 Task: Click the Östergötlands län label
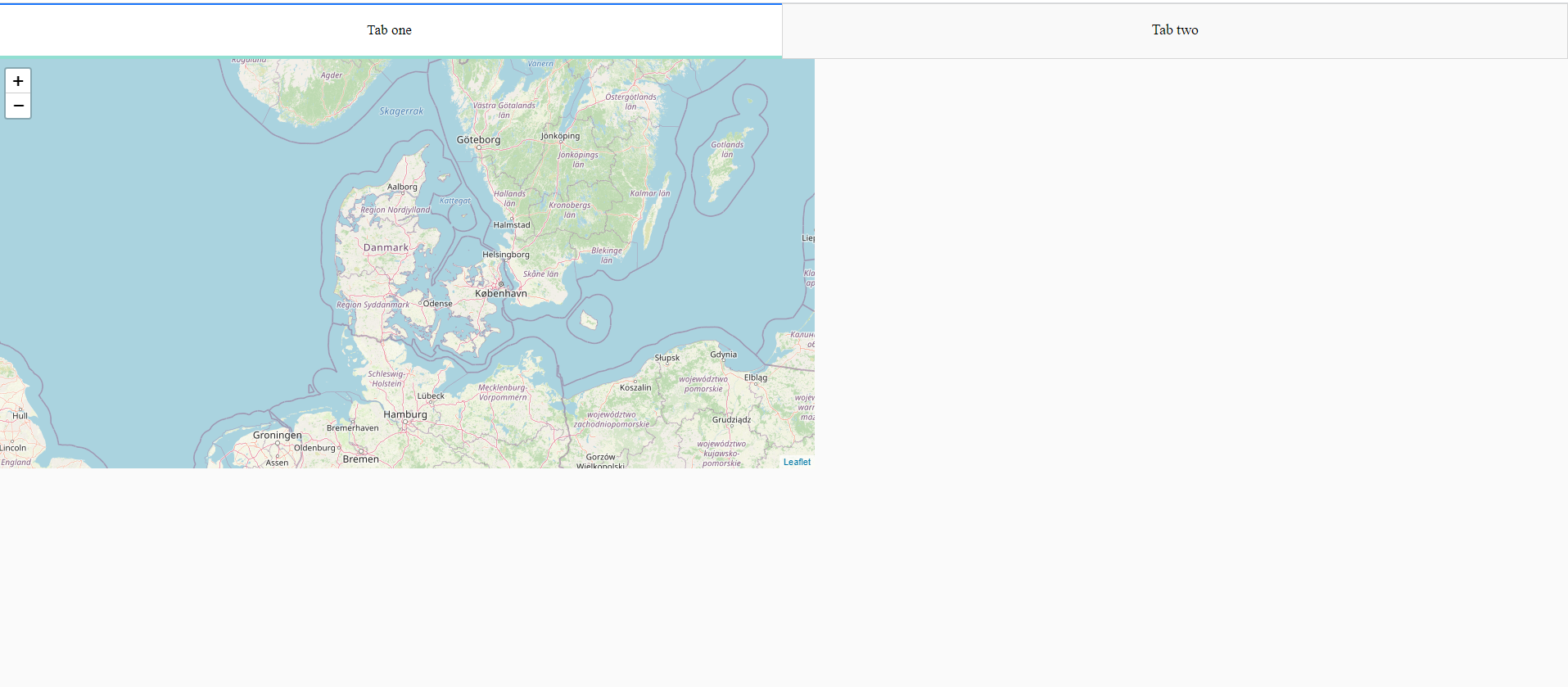pyautogui.click(x=630, y=102)
